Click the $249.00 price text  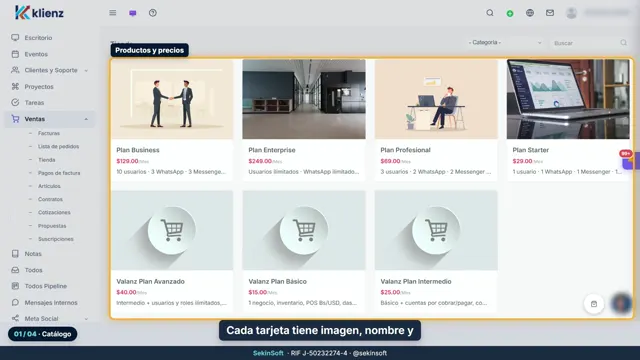coord(260,161)
